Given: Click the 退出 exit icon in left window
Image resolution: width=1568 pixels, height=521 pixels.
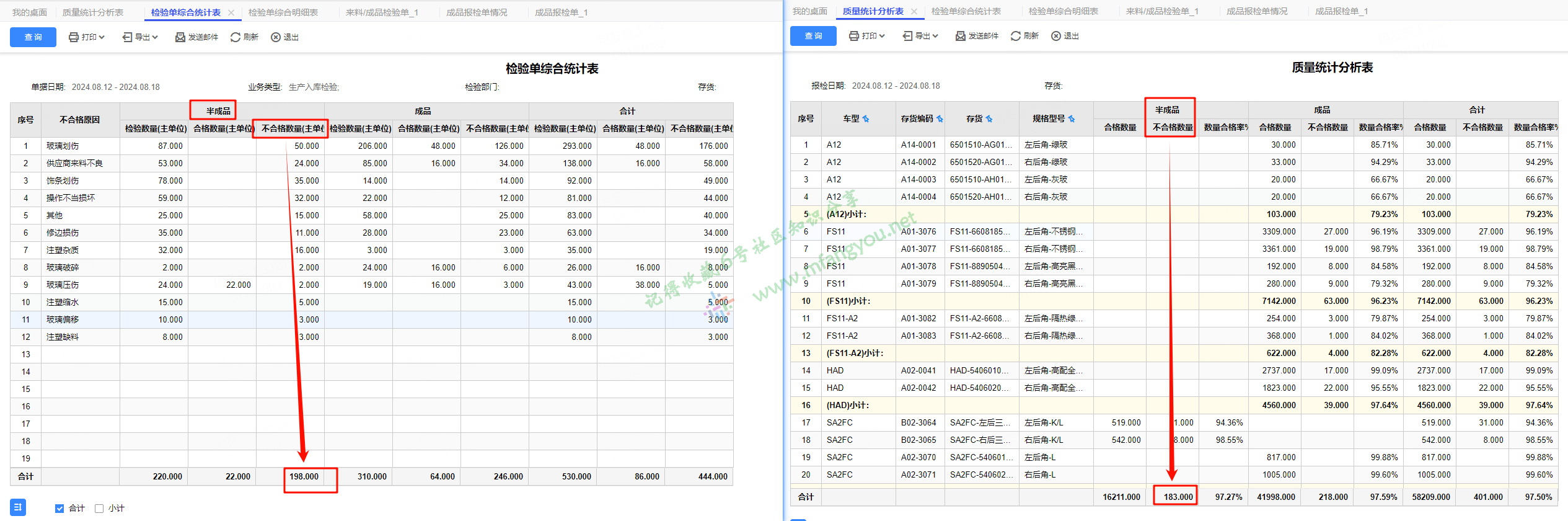Looking at the screenshot, I should tap(276, 37).
